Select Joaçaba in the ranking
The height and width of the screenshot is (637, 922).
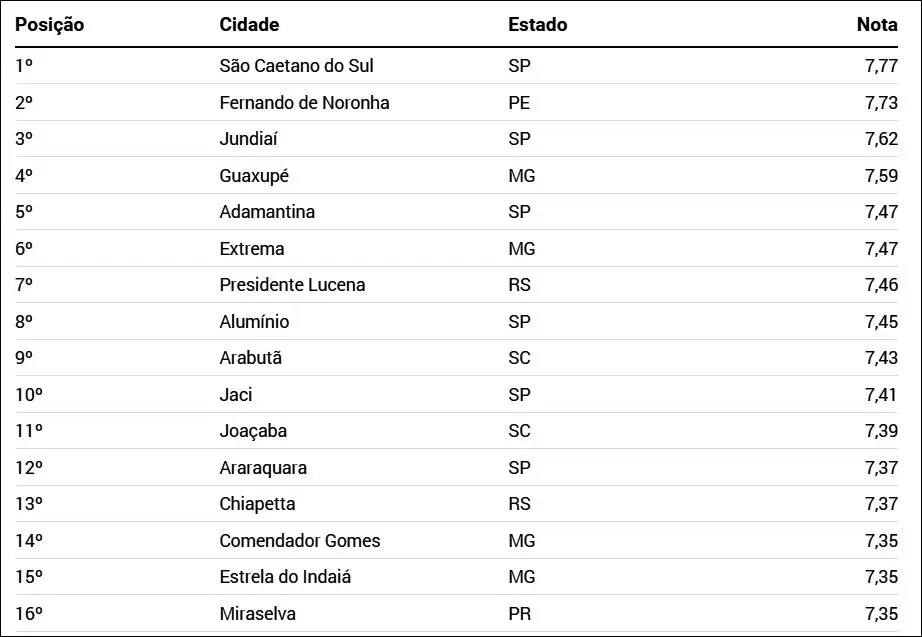click(x=253, y=431)
